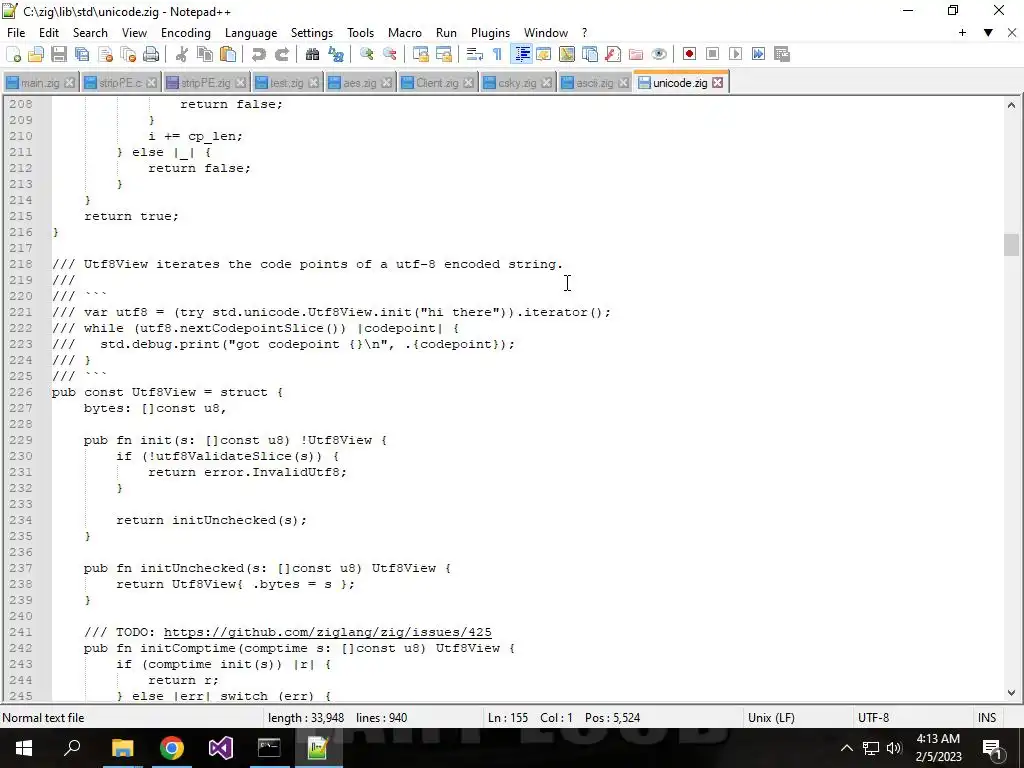
Task: Open Chrome from the taskbar
Action: click(x=172, y=748)
